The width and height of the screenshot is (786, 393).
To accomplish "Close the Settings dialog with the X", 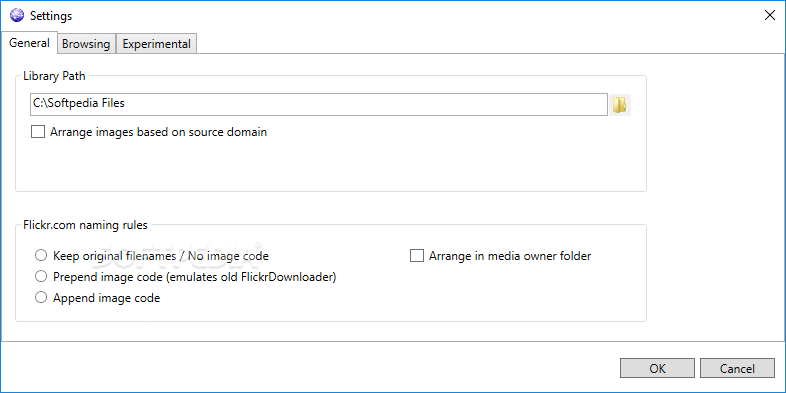I will point(769,16).
